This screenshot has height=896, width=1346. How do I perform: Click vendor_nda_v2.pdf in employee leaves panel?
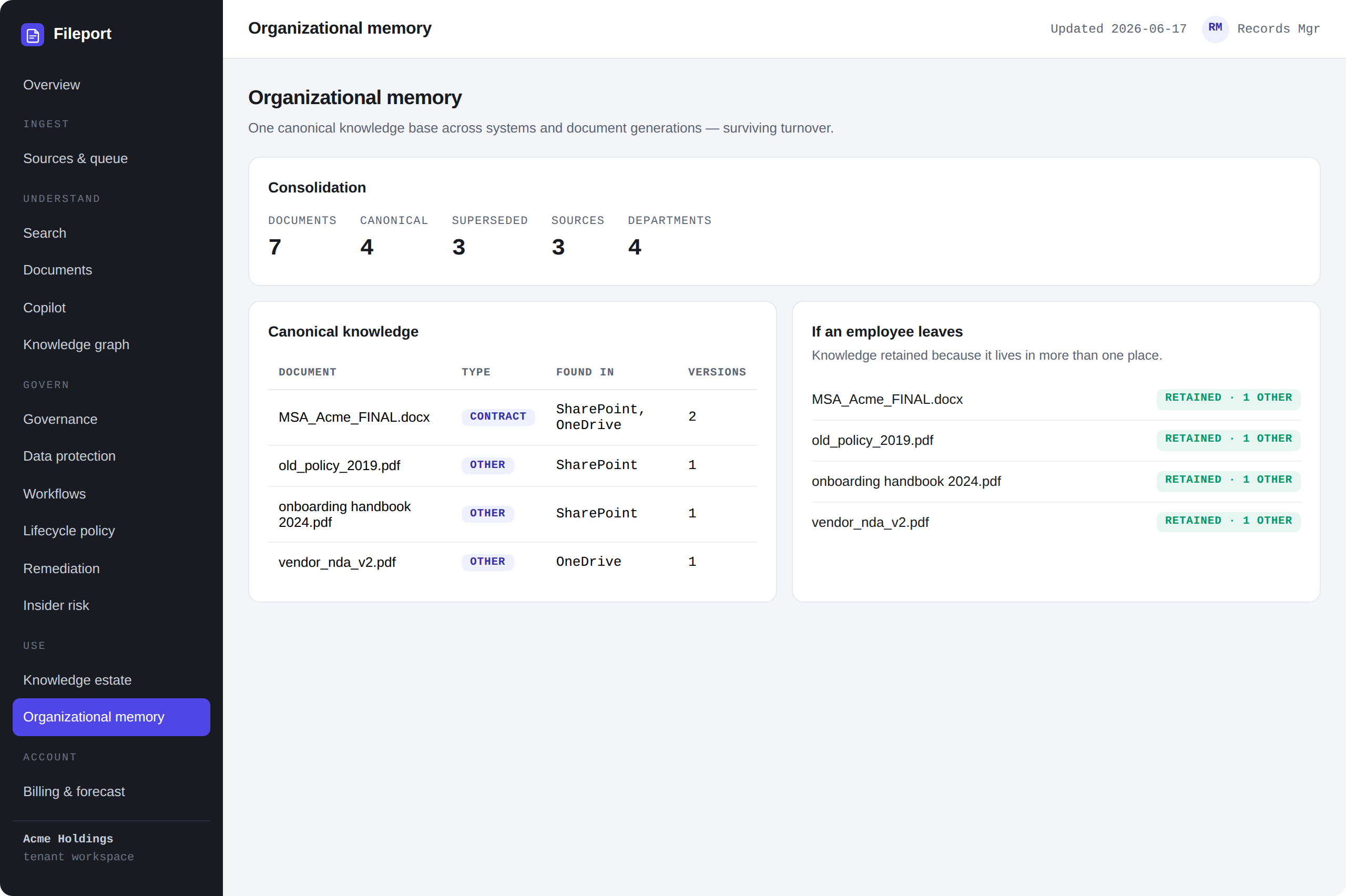pos(870,522)
